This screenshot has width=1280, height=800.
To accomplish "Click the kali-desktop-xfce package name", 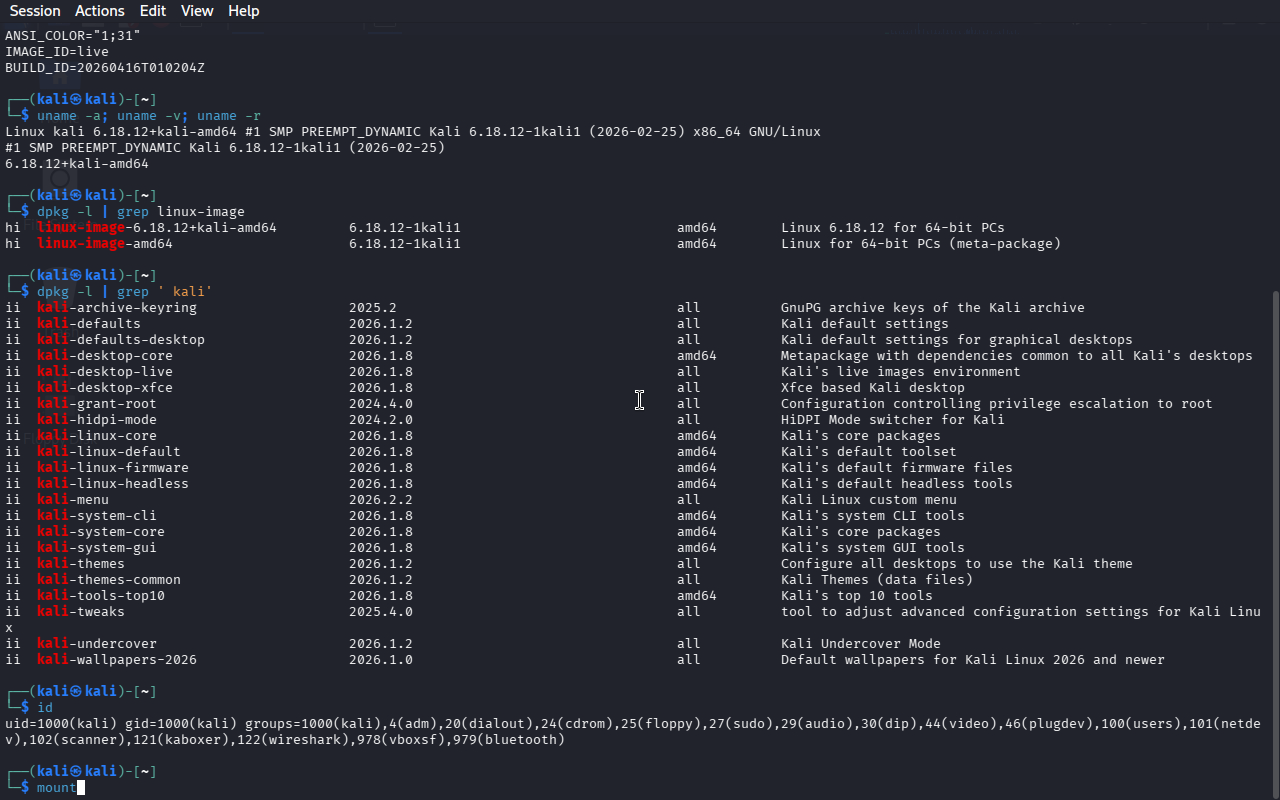I will (x=105, y=388).
